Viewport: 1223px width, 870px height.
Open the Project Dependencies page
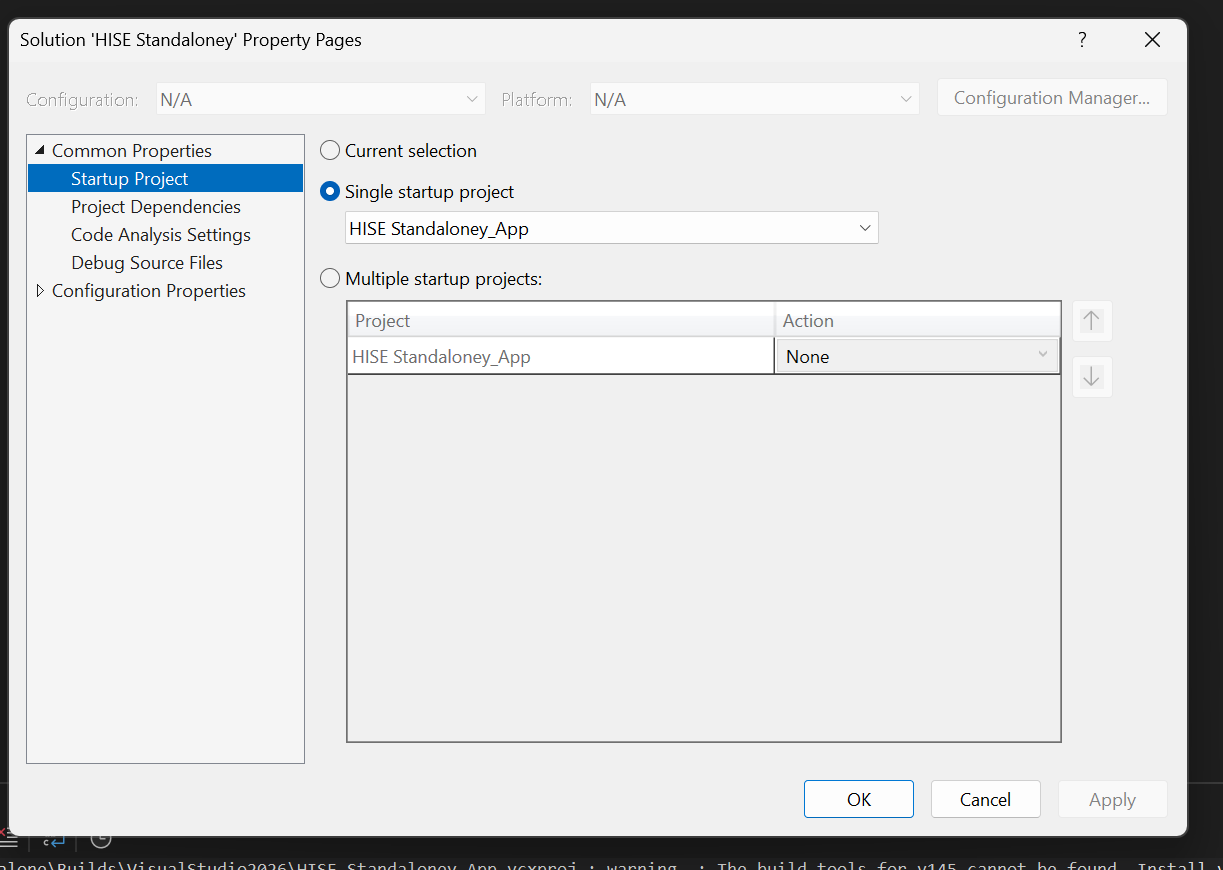156,207
